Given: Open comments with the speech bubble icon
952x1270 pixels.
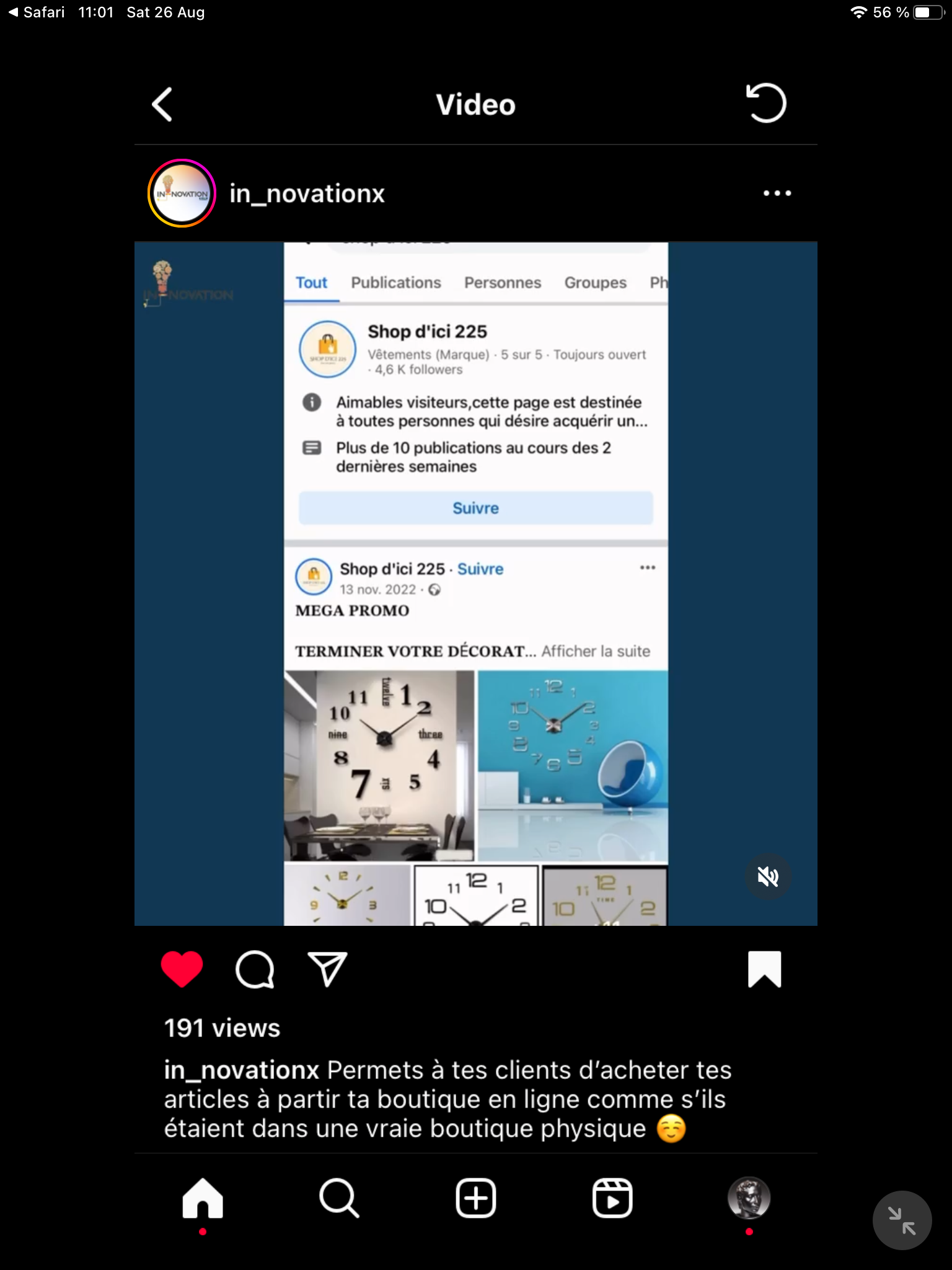Looking at the screenshot, I should tap(255, 969).
